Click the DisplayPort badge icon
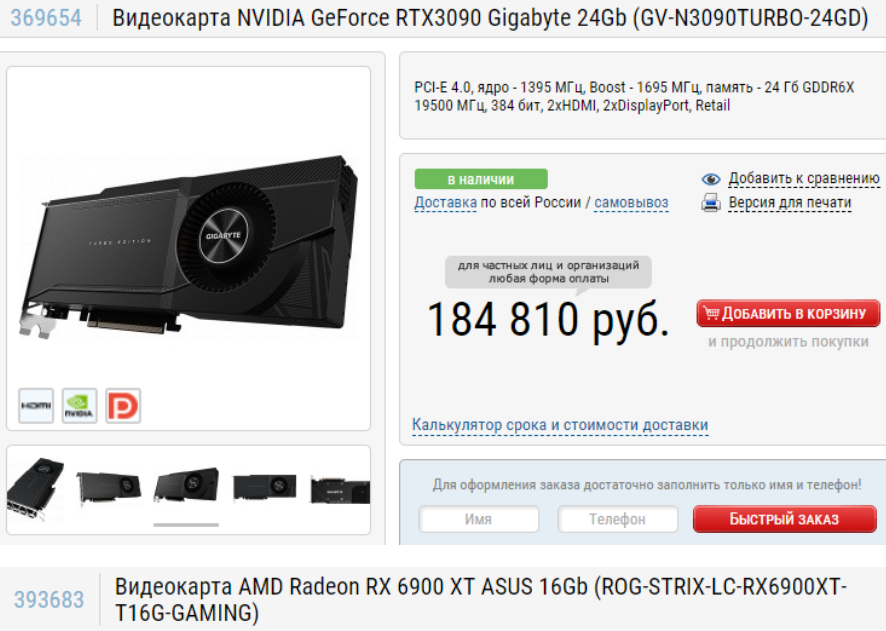Screen dimensions: 886x631 tap(123, 406)
